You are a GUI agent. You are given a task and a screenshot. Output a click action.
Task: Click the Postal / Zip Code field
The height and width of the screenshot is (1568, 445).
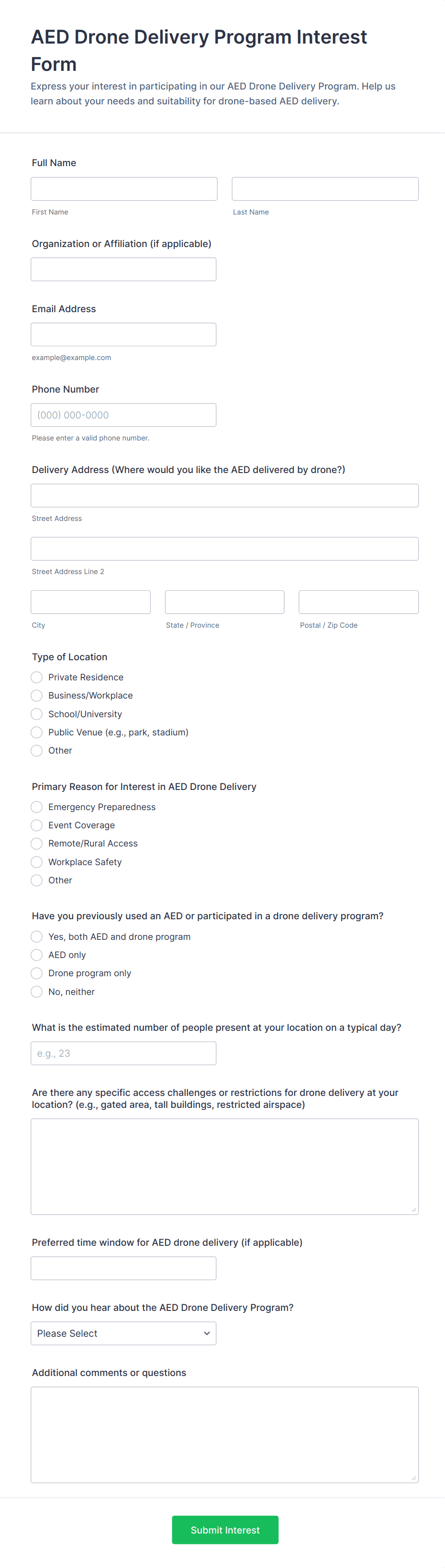[x=358, y=602]
